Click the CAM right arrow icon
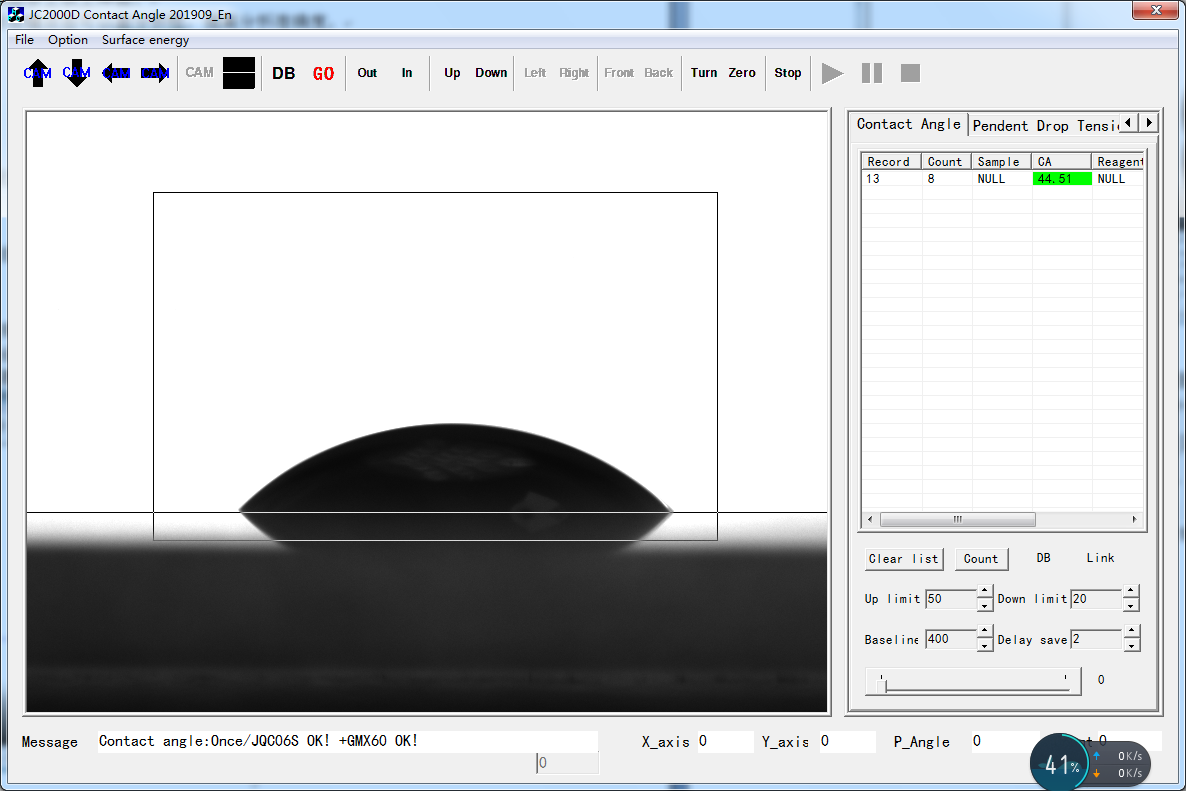Screen dimensions: 1186x791 click(155, 73)
